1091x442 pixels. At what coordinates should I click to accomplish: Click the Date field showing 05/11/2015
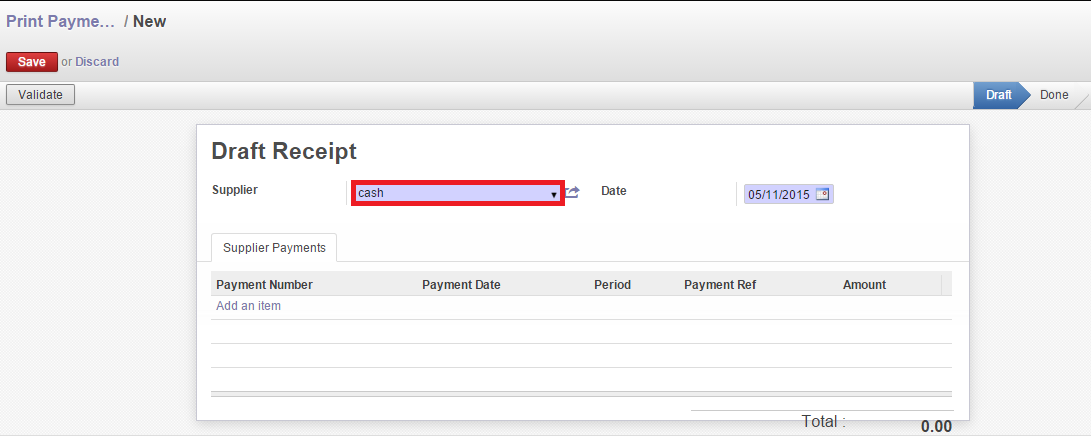(779, 194)
